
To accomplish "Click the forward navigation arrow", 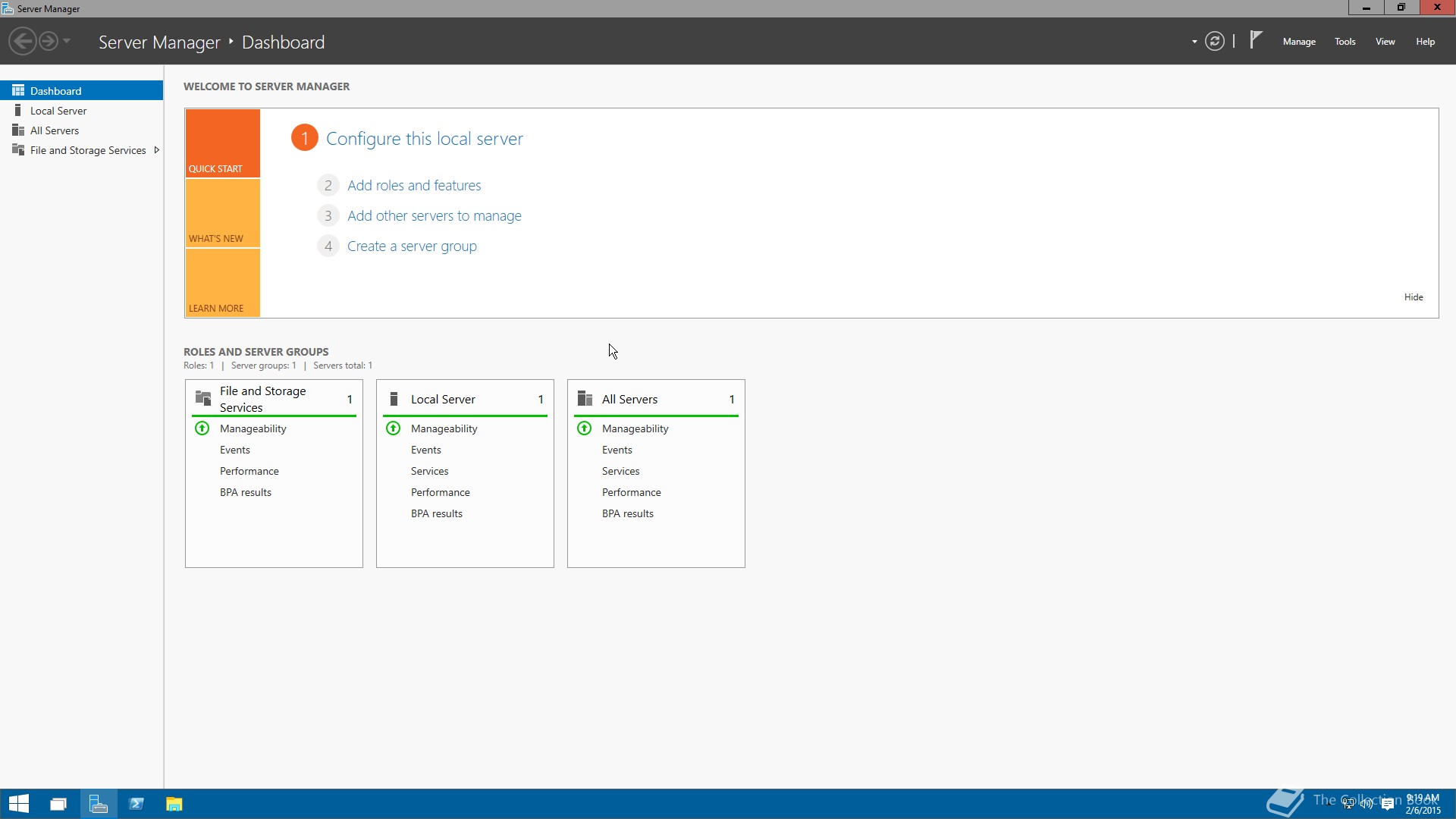I will [x=48, y=41].
